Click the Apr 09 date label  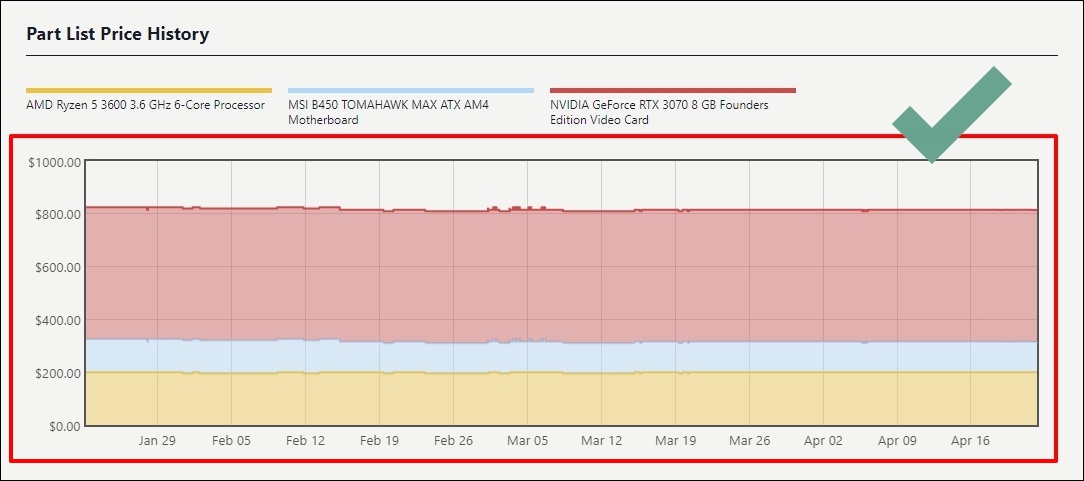(x=897, y=441)
